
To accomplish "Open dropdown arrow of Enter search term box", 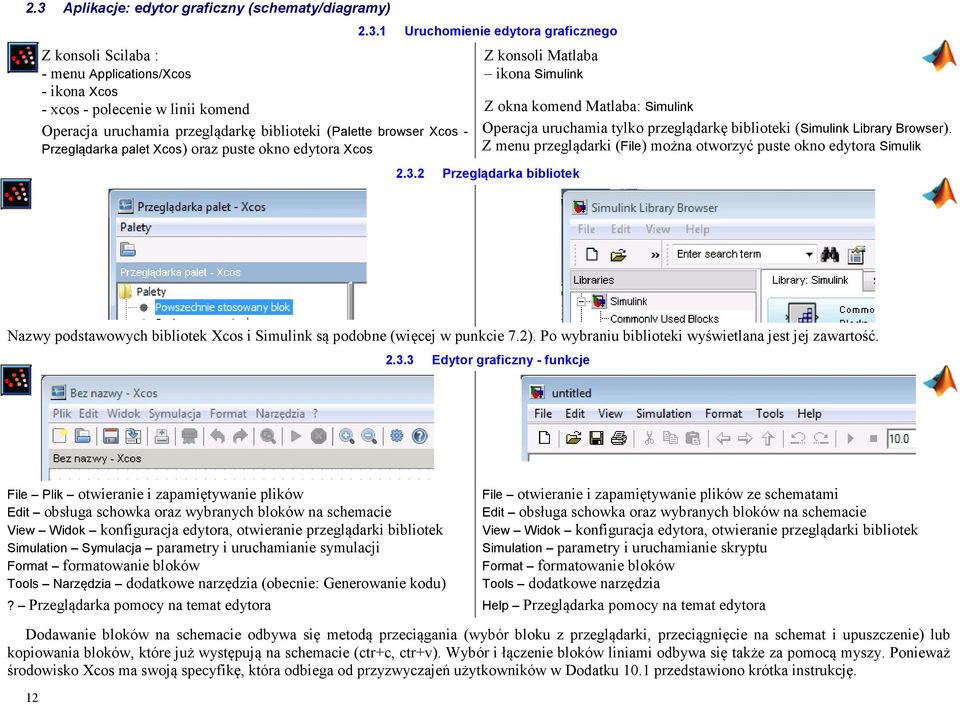I will 809,254.
